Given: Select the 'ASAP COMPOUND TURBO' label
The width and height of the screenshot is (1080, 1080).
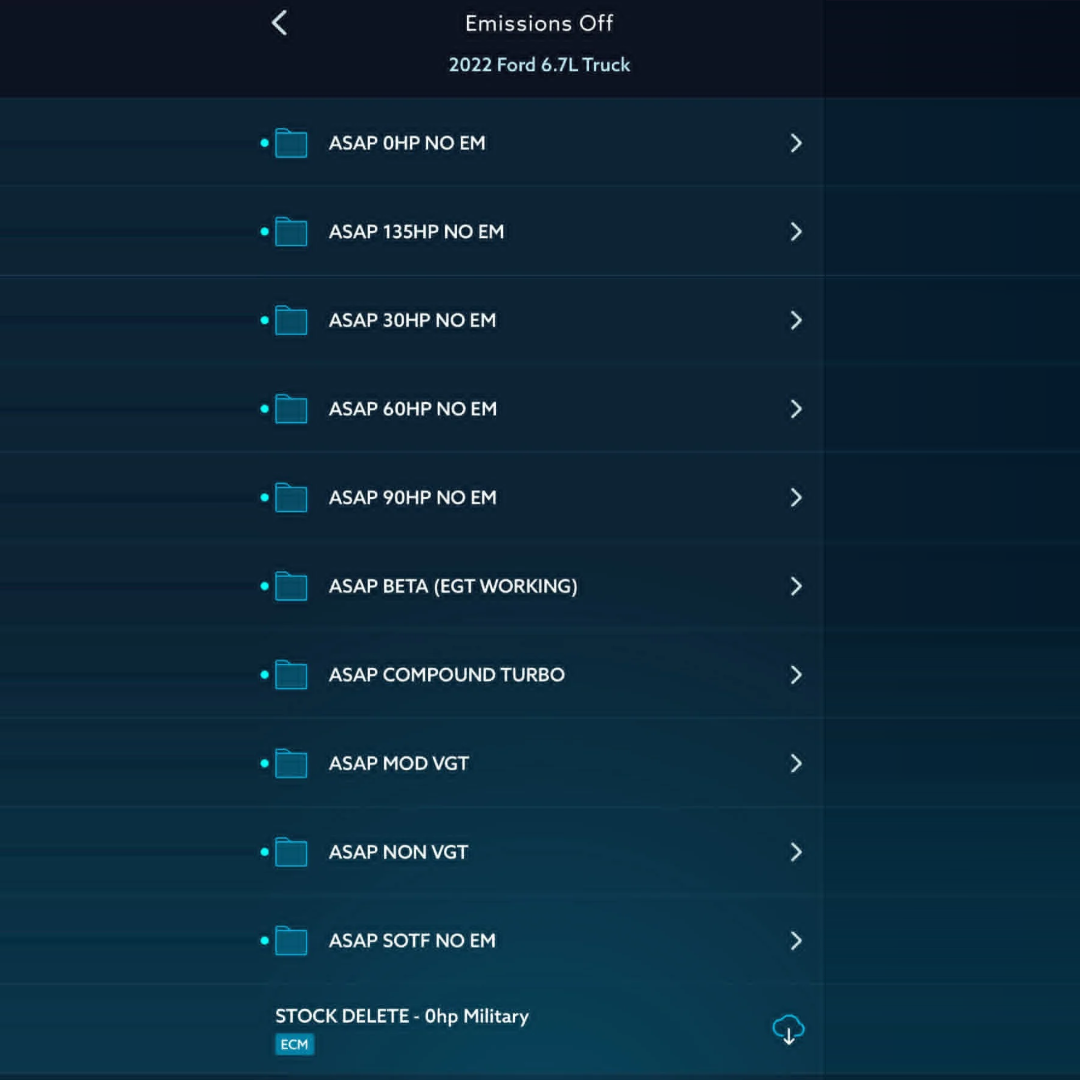Looking at the screenshot, I should [x=447, y=675].
